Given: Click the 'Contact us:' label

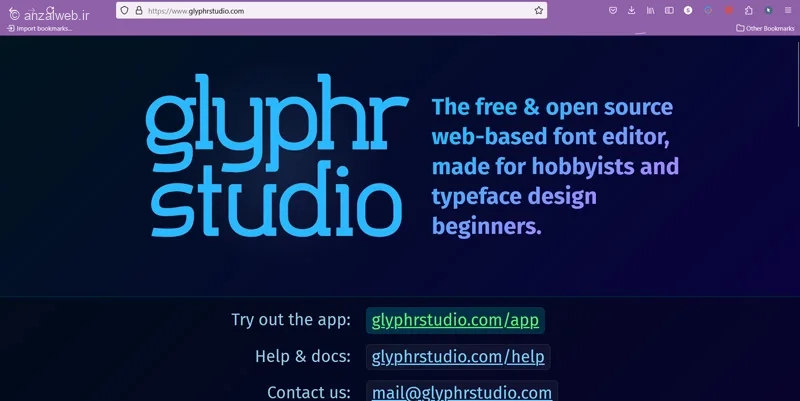Looking at the screenshot, I should coord(309,392).
